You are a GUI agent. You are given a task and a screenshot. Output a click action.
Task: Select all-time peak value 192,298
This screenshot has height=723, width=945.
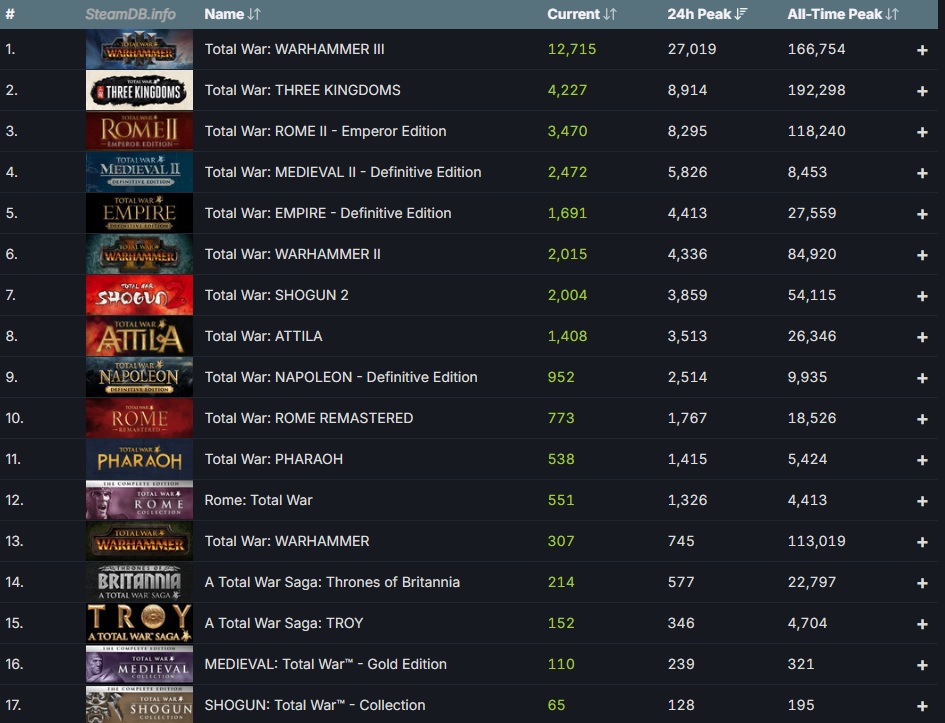(816, 90)
